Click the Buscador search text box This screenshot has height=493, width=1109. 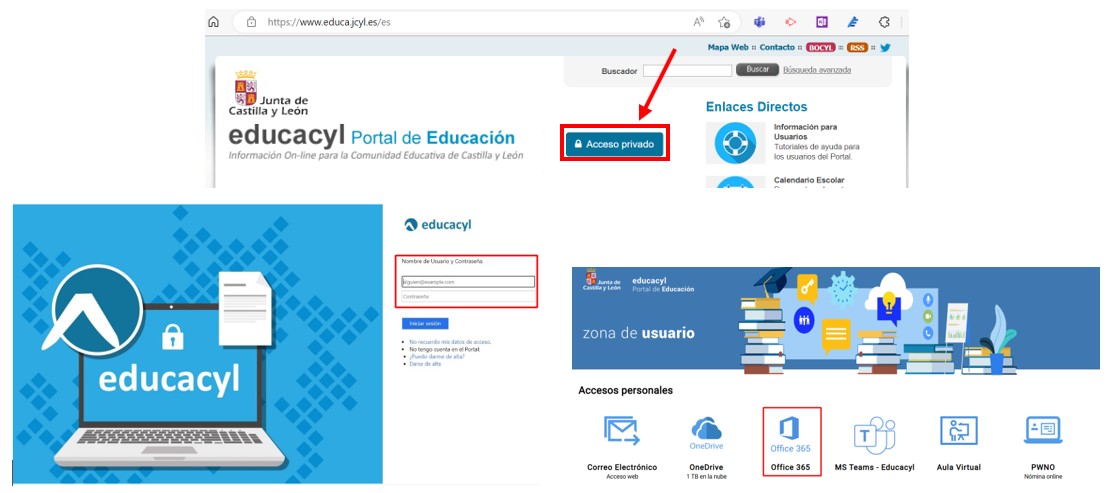[x=687, y=71]
